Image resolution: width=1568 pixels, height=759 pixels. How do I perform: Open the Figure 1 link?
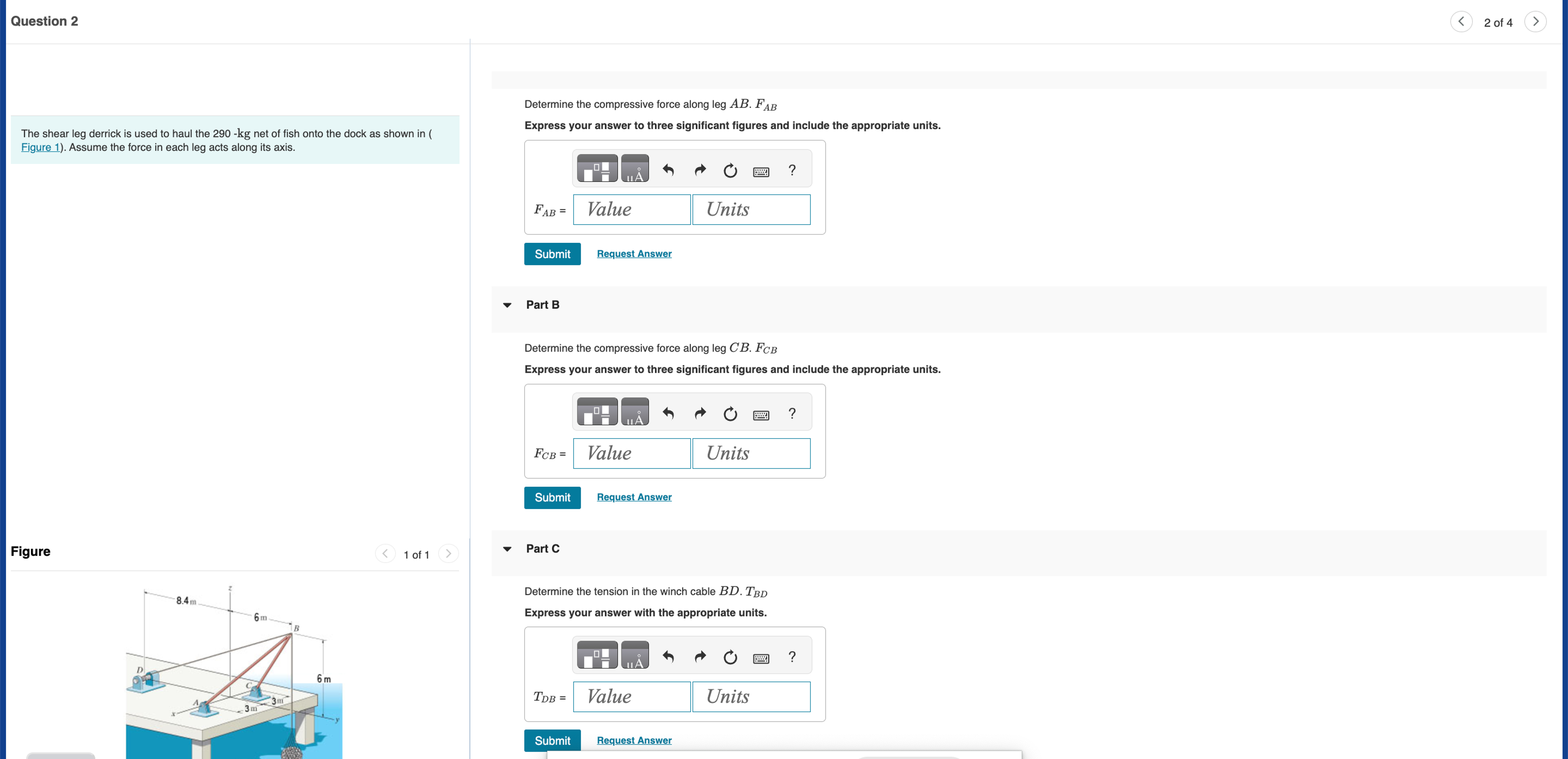[x=41, y=147]
